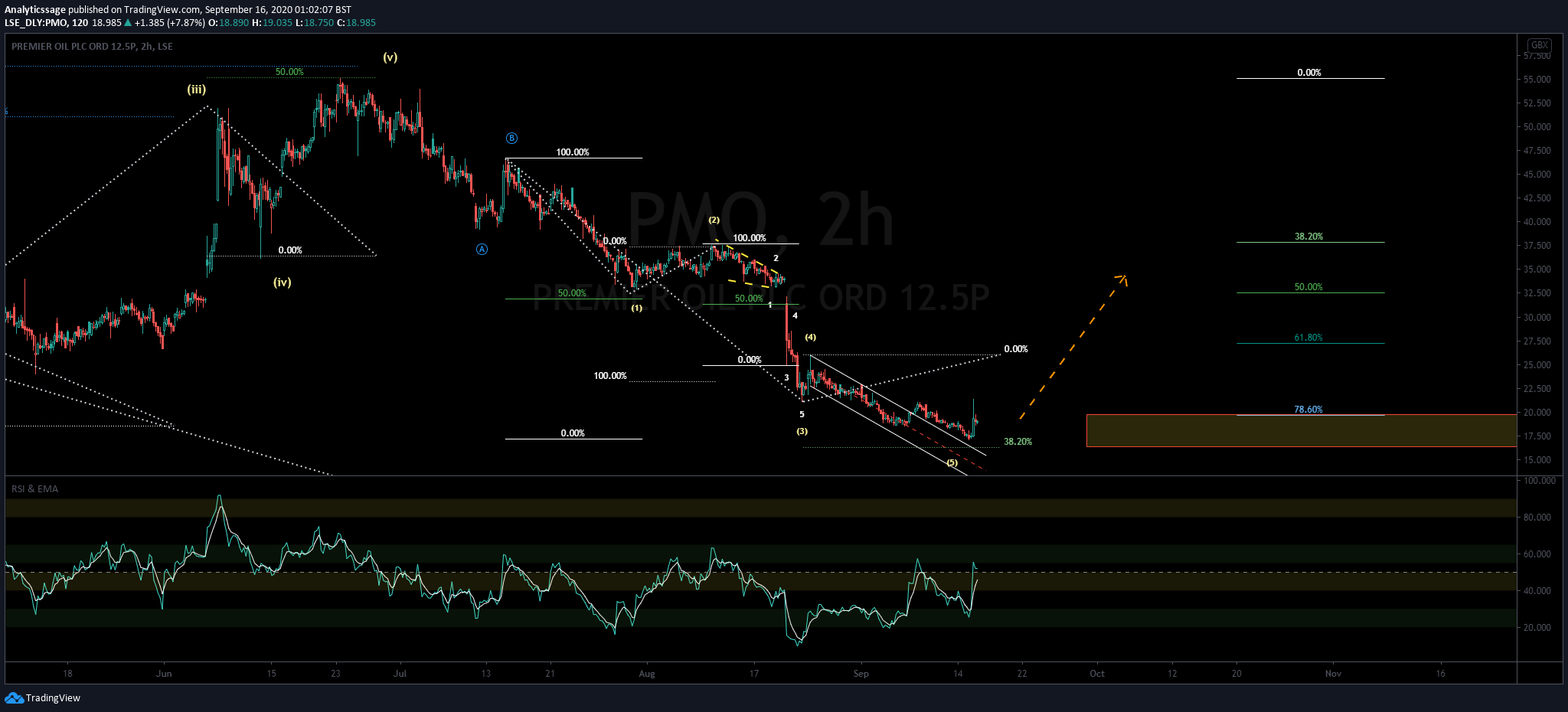
Task: Select the yellow (5) wave label
Action: click(952, 462)
